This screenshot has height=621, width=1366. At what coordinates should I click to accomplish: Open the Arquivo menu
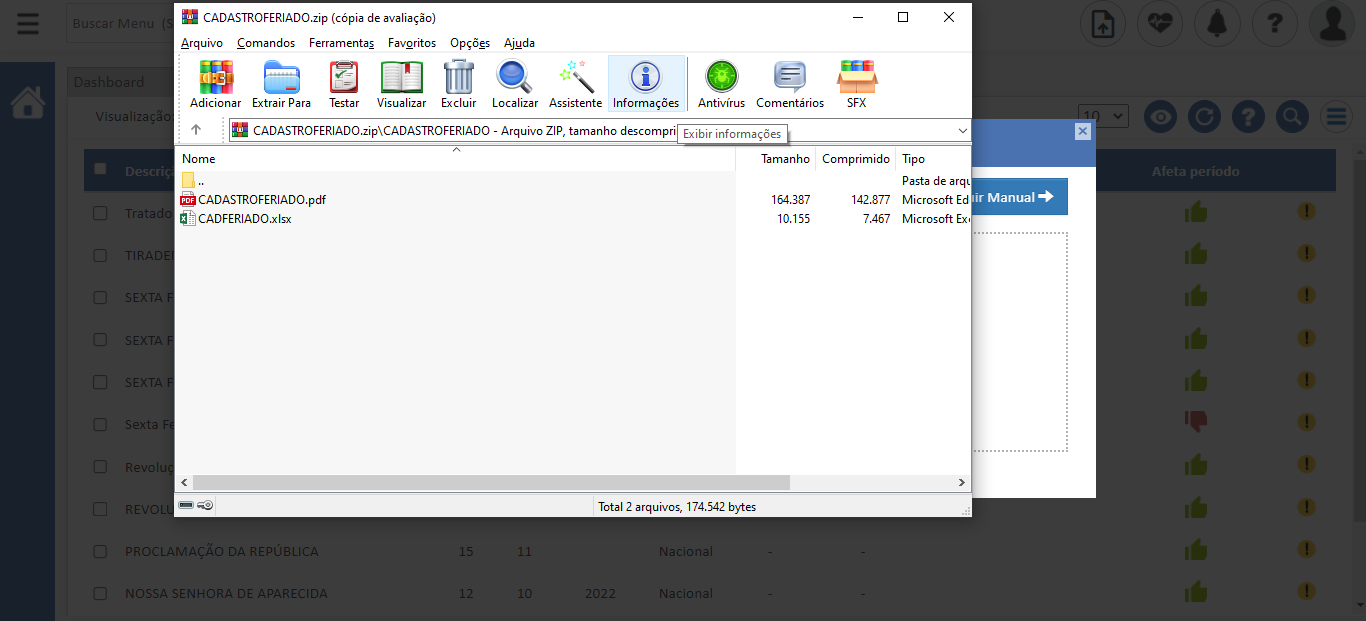pyautogui.click(x=201, y=43)
